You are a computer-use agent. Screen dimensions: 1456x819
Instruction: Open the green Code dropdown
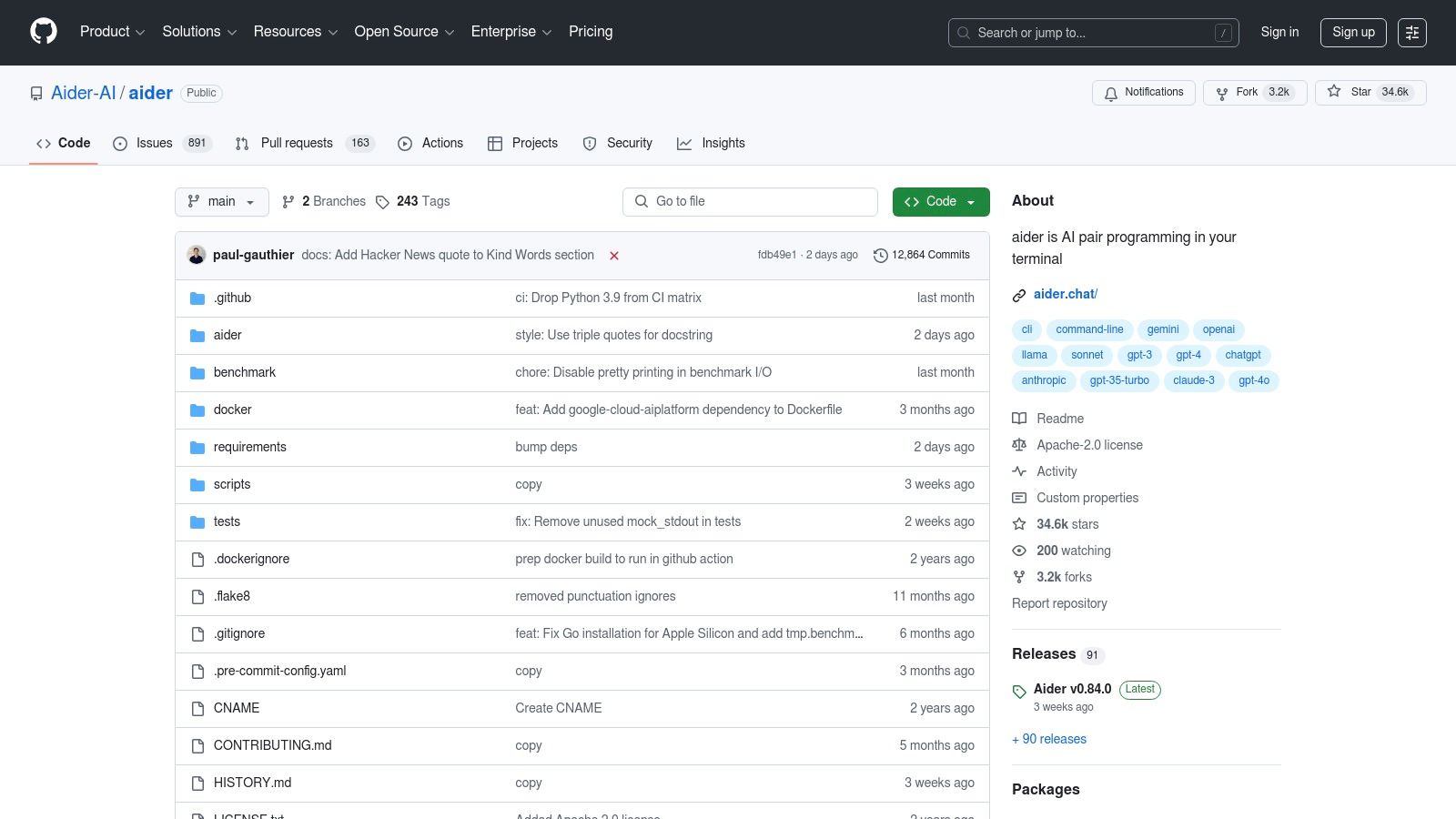941,202
